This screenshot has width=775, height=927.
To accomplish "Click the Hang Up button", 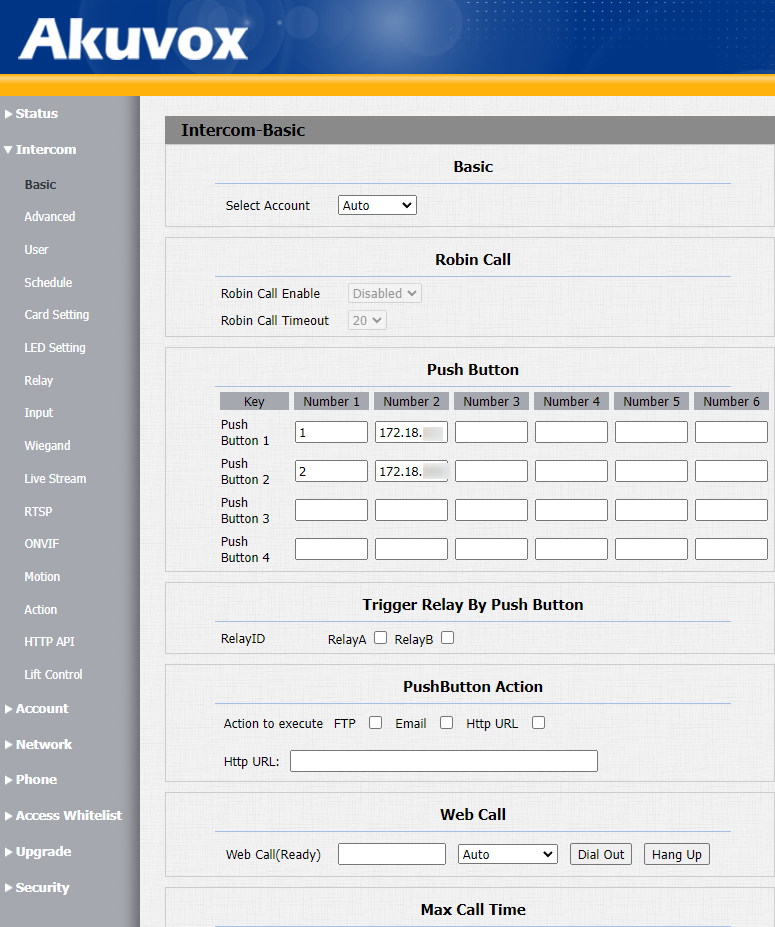I will tap(676, 854).
